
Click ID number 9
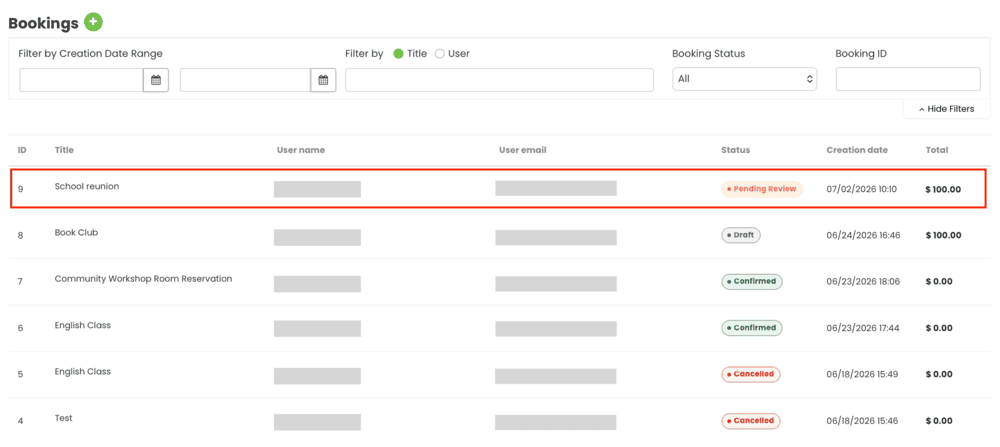click(x=20, y=189)
